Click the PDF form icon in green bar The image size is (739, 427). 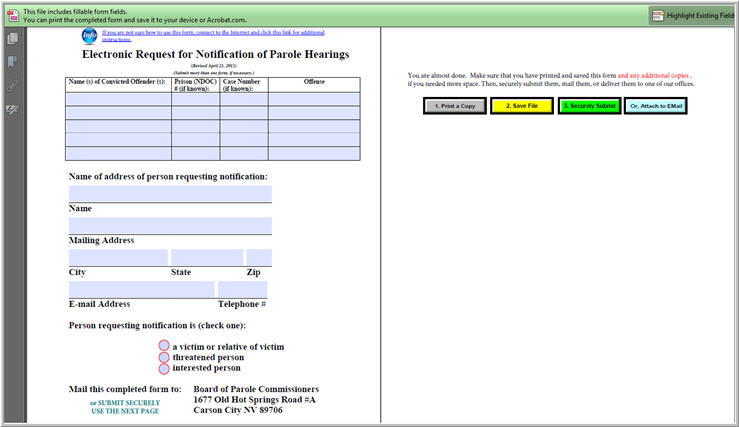click(x=13, y=15)
